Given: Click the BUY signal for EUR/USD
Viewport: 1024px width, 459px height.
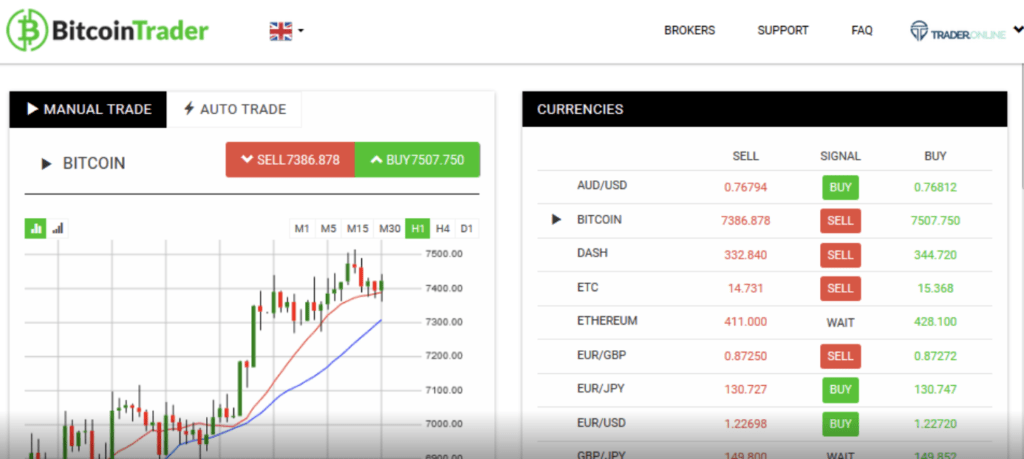Looking at the screenshot, I should click(840, 424).
